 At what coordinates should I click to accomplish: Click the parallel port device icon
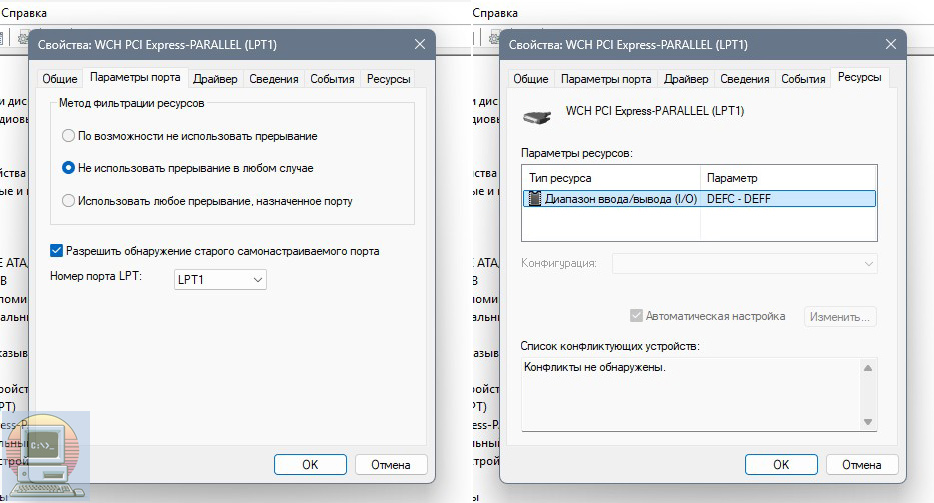click(538, 115)
